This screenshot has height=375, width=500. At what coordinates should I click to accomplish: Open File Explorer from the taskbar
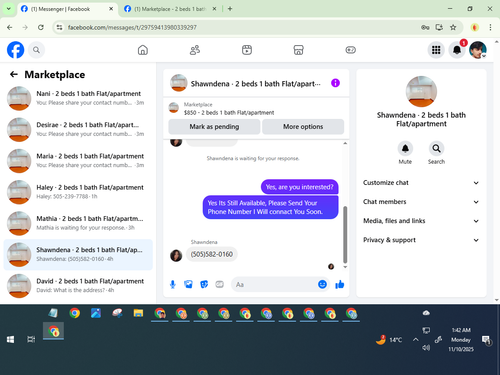(x=138, y=313)
